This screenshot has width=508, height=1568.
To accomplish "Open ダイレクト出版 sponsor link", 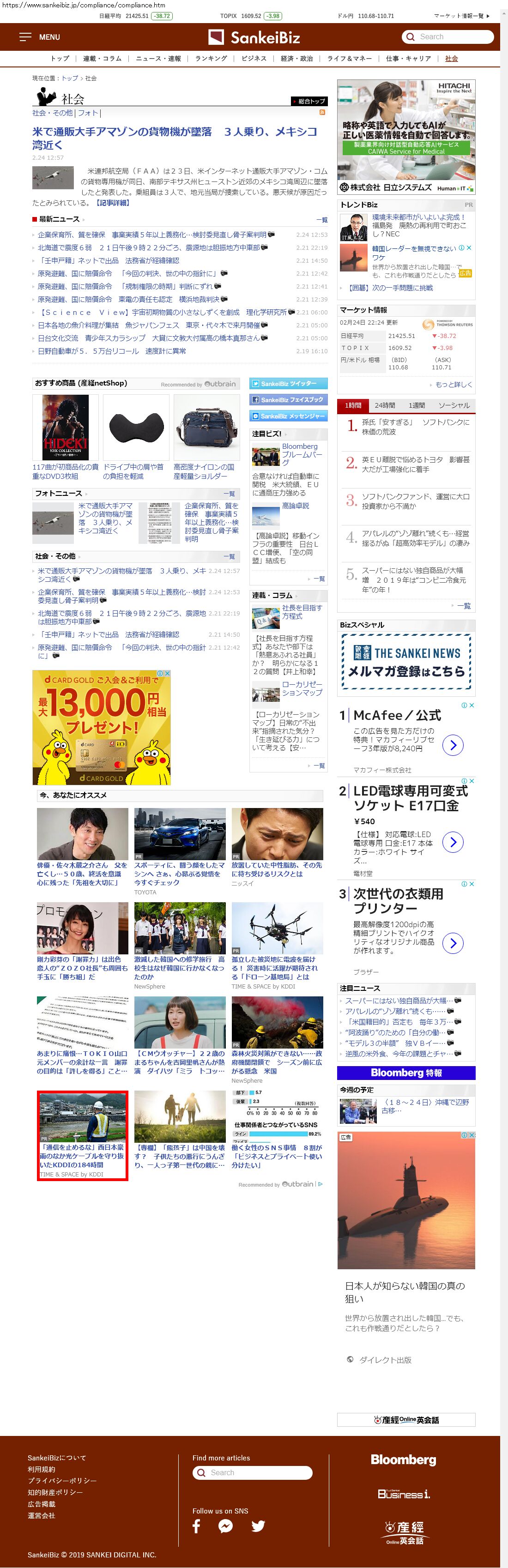I will (385, 1360).
